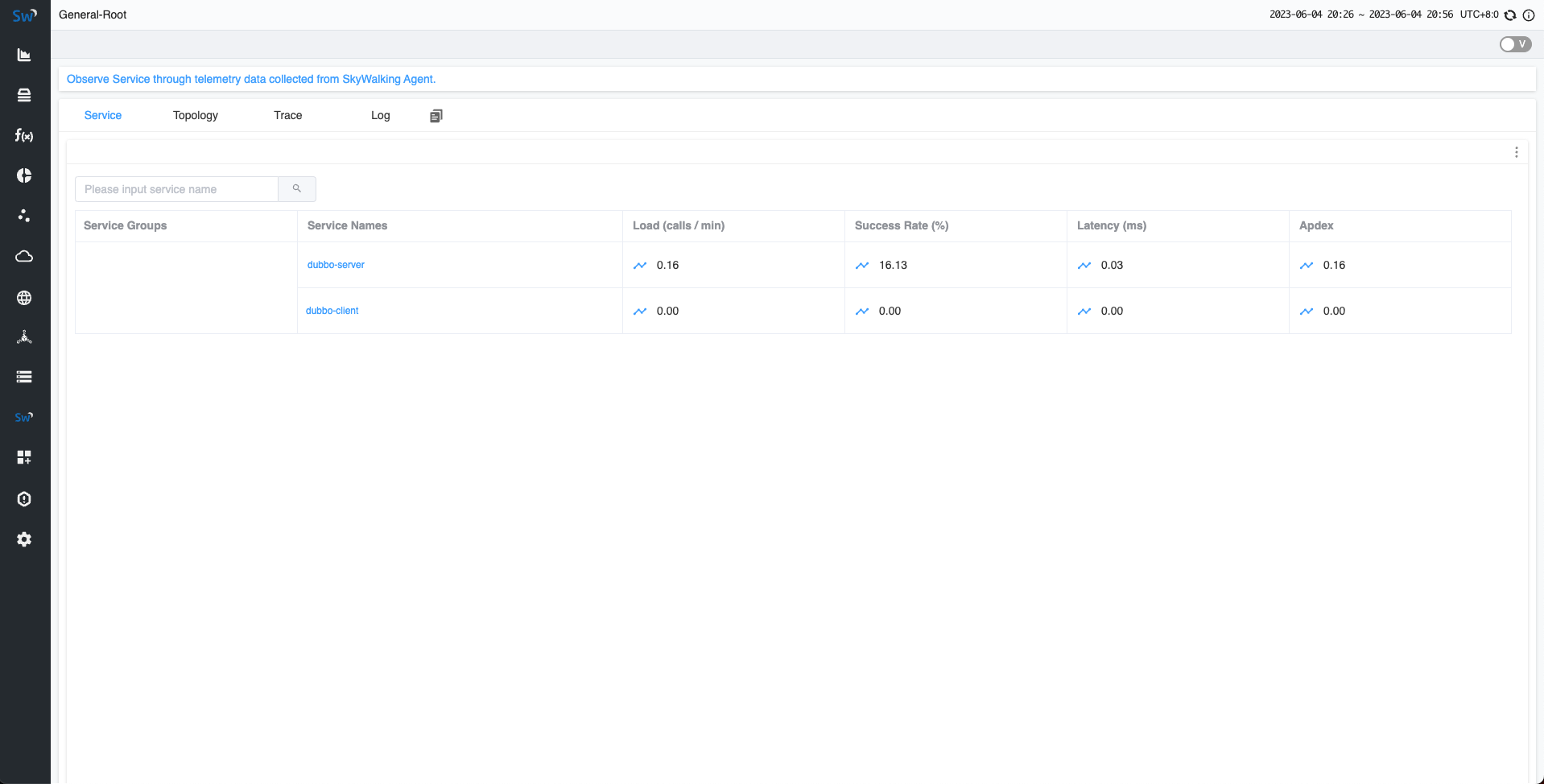Open the f(x) functions sidebar icon
The height and width of the screenshot is (784, 1544).
[x=24, y=135]
